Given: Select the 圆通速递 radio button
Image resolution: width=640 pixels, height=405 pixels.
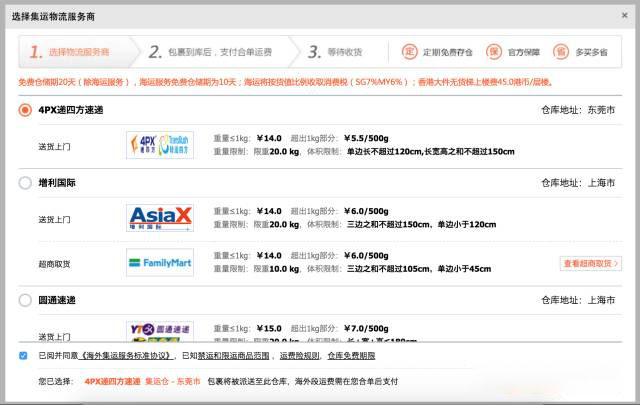Looking at the screenshot, I should click(25, 300).
